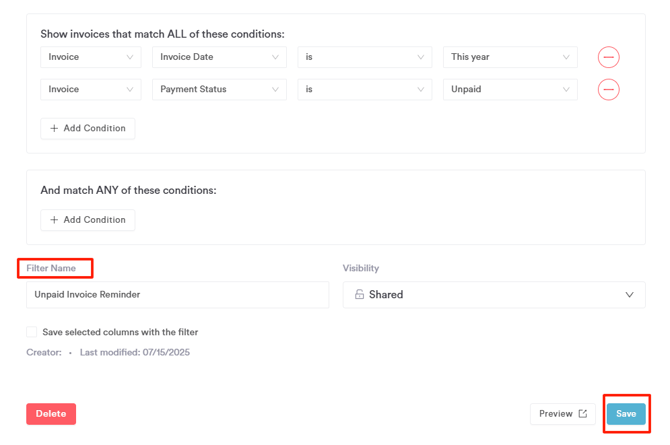
Task: Click plus icon in the ALL conditions section
Action: pos(54,128)
